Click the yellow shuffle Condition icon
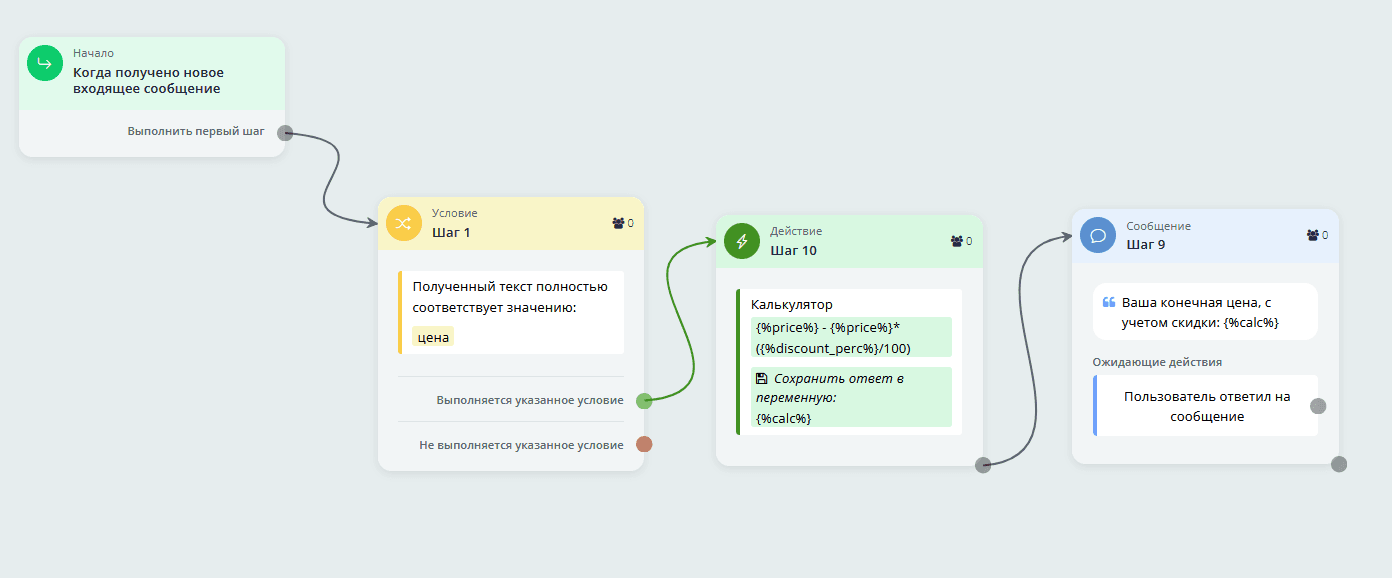This screenshot has height=578, width=1392. tap(404, 223)
